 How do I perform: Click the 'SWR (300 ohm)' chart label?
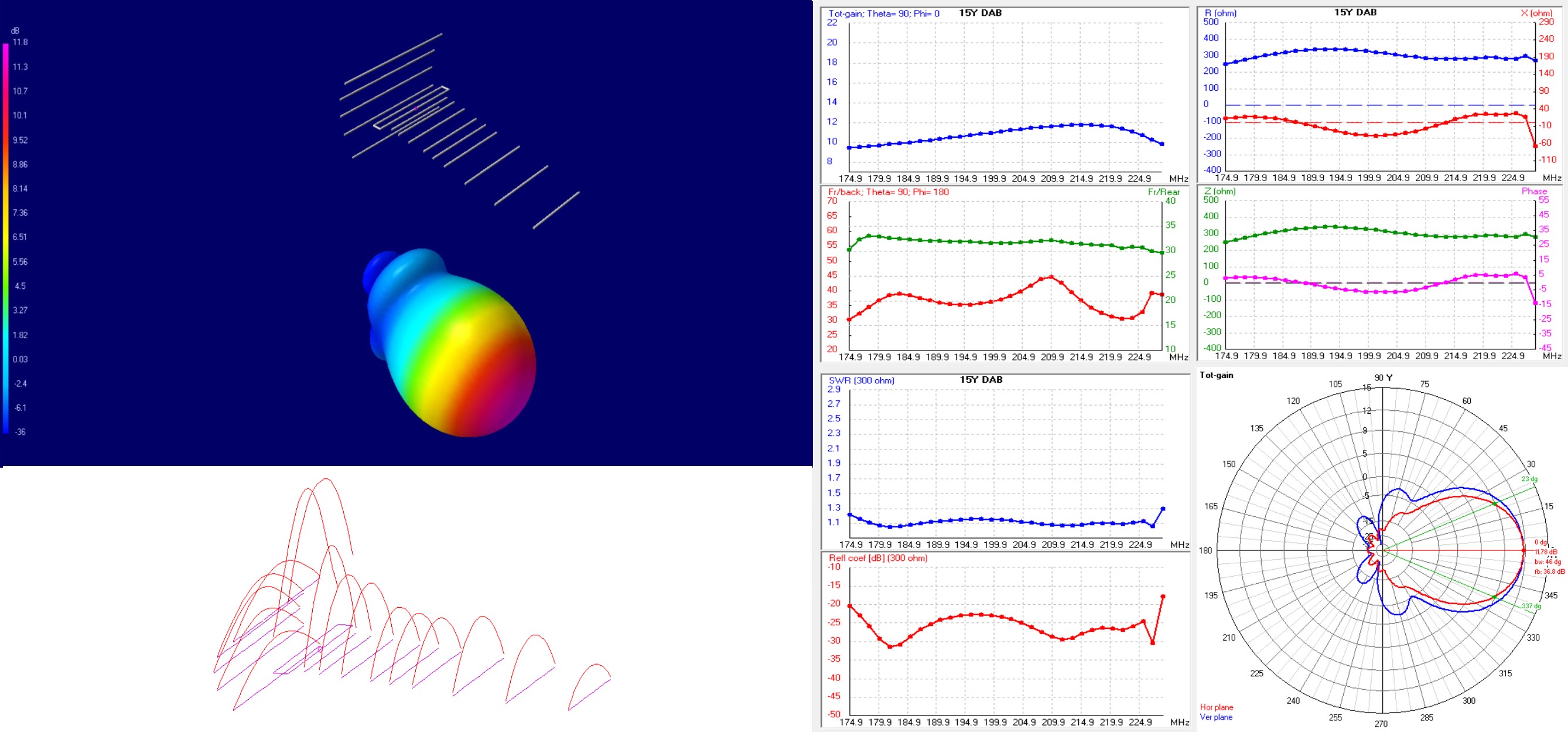point(861,380)
